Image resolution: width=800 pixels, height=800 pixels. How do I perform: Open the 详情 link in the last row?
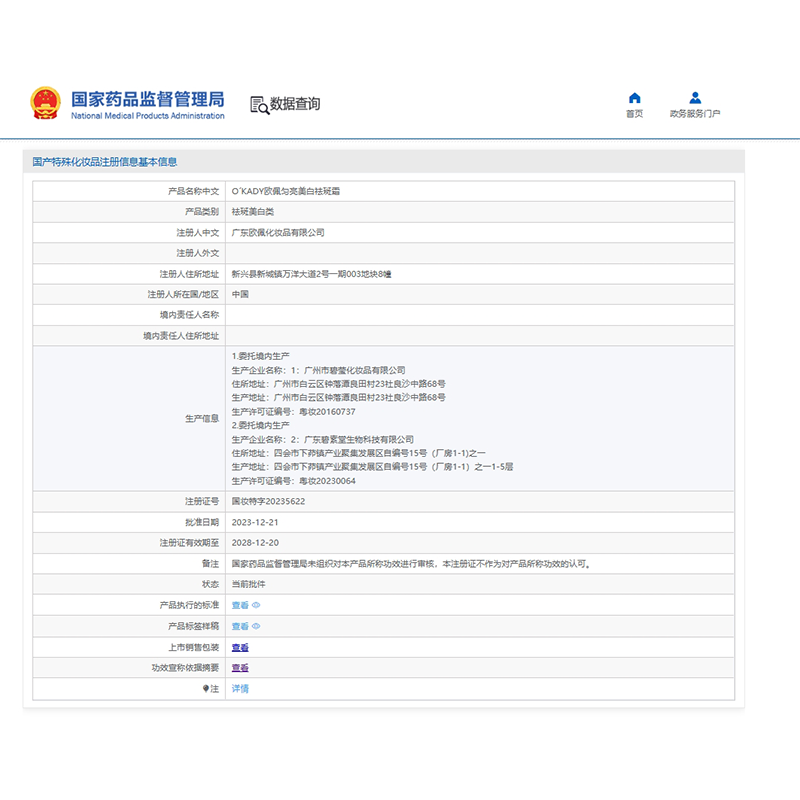point(240,688)
